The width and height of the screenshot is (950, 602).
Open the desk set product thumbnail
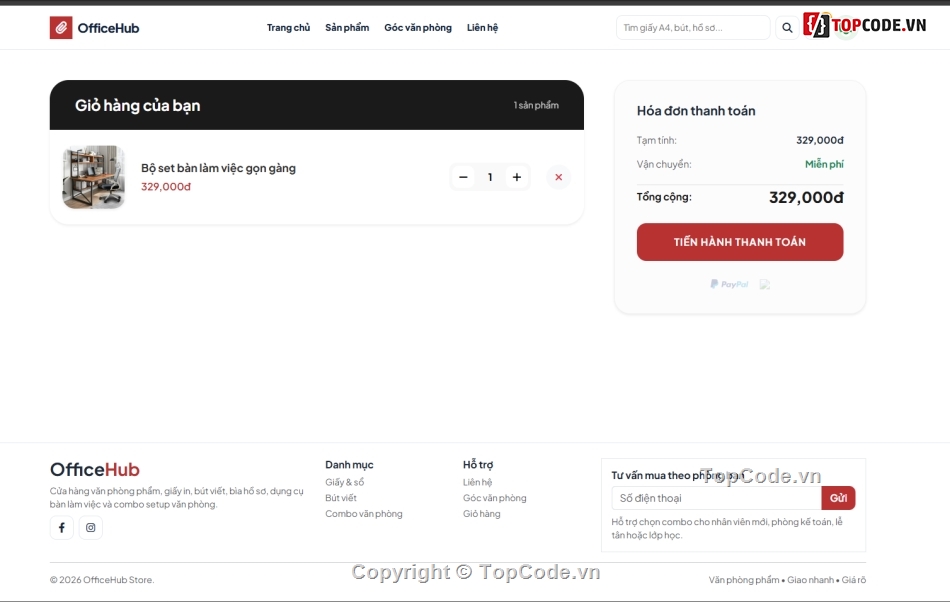tap(93, 177)
